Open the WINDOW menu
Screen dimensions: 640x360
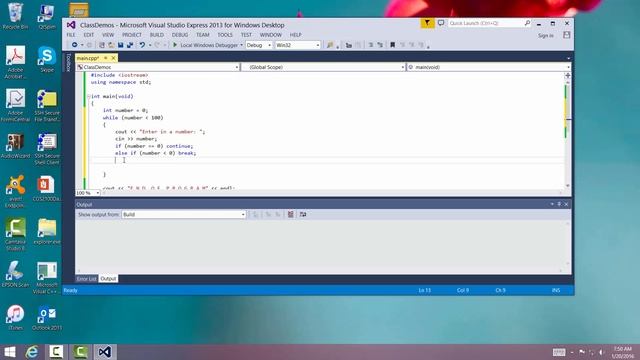pos(271,35)
